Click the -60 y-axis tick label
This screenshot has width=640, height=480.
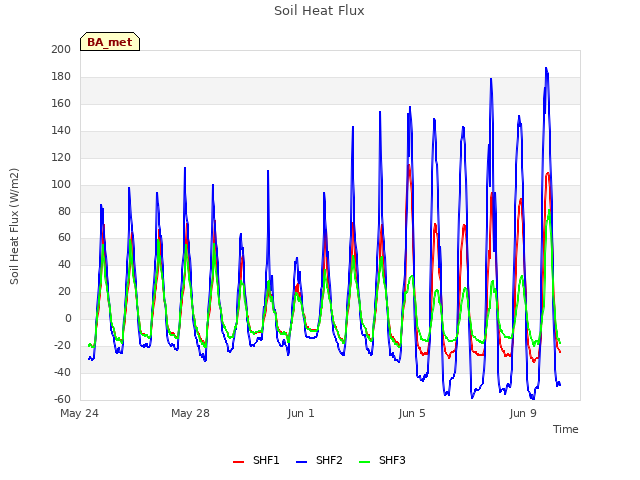[x=62, y=399]
